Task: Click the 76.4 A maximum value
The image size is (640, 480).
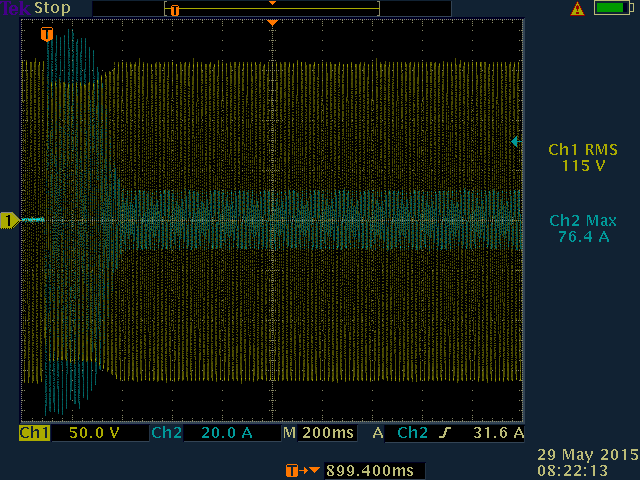Action: [584, 236]
